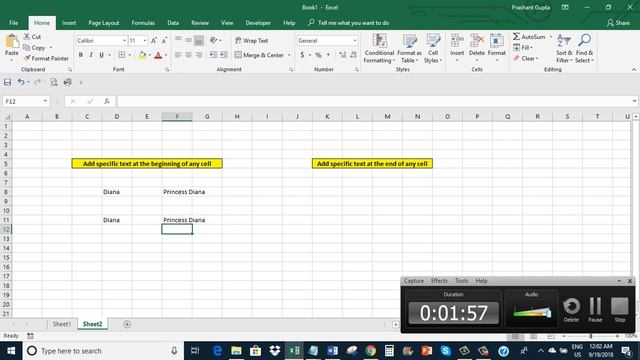Viewport: 640px width, 360px height.
Task: Toggle Italic formatting
Action: [91, 55]
